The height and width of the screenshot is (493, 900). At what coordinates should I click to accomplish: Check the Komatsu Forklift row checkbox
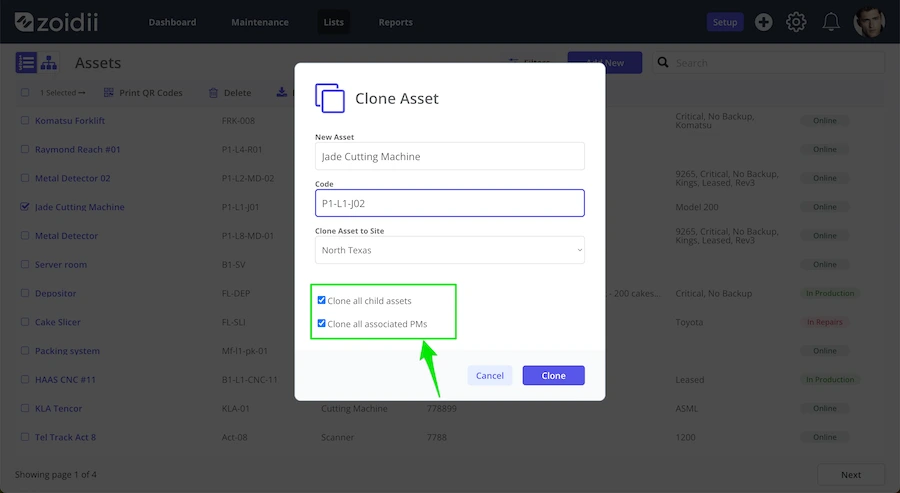click(25, 121)
